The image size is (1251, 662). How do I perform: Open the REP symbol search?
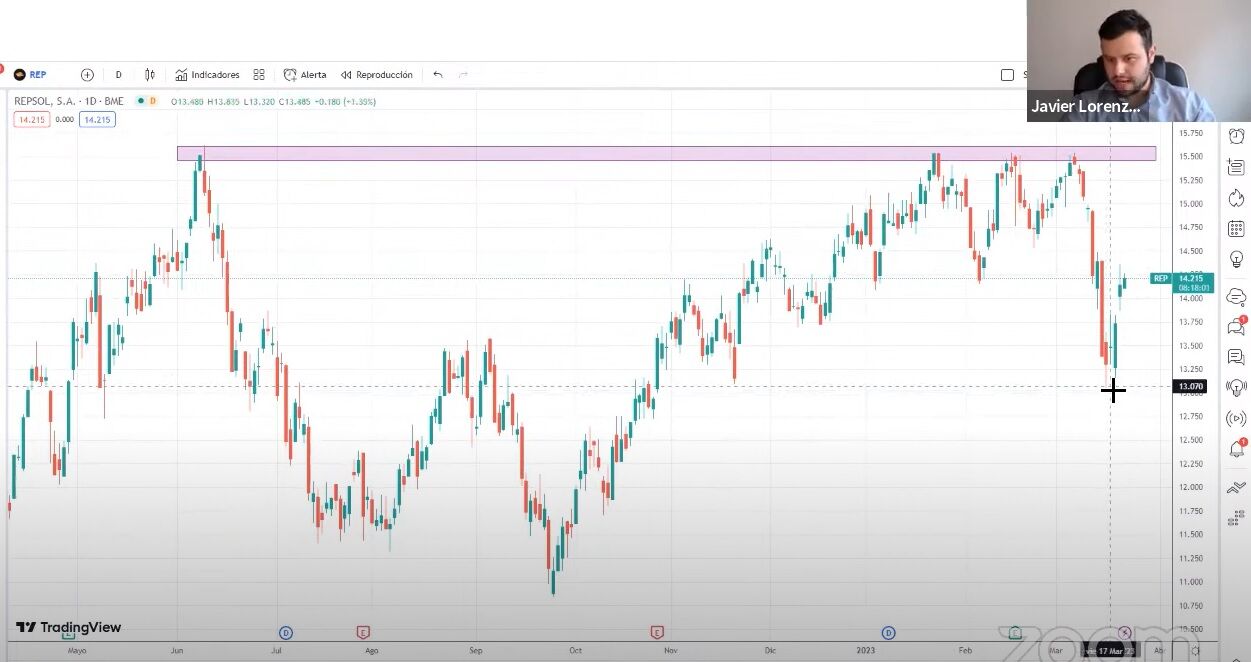pos(30,75)
